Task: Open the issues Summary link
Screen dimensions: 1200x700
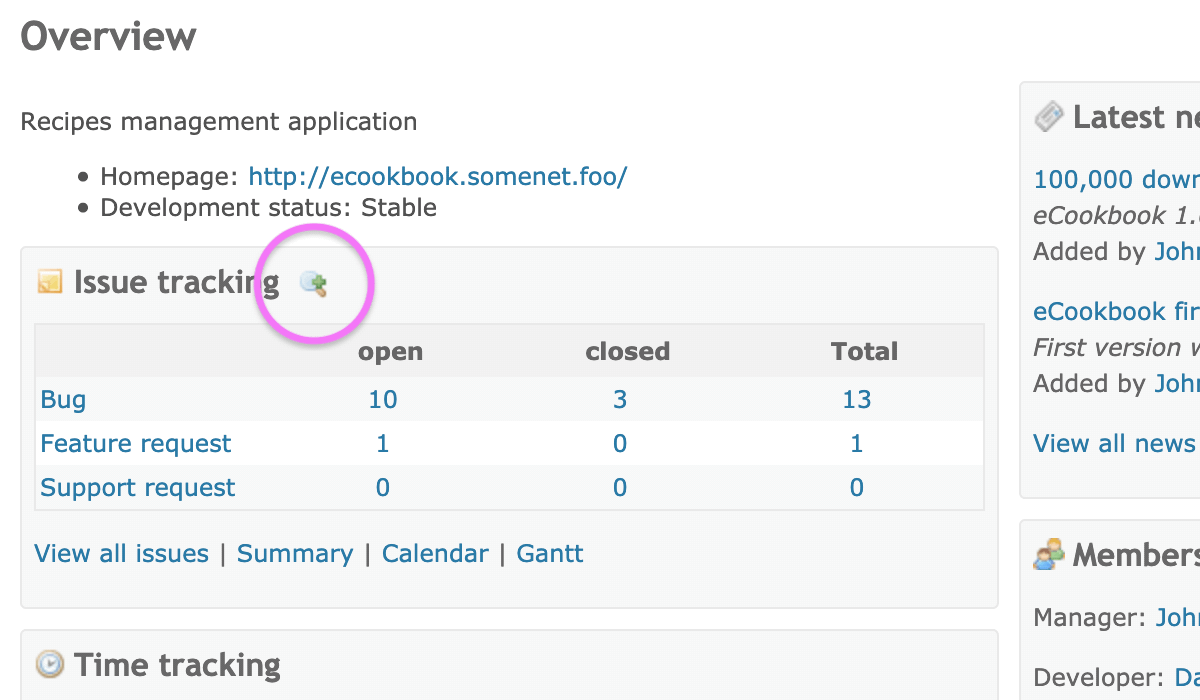Action: (x=295, y=554)
